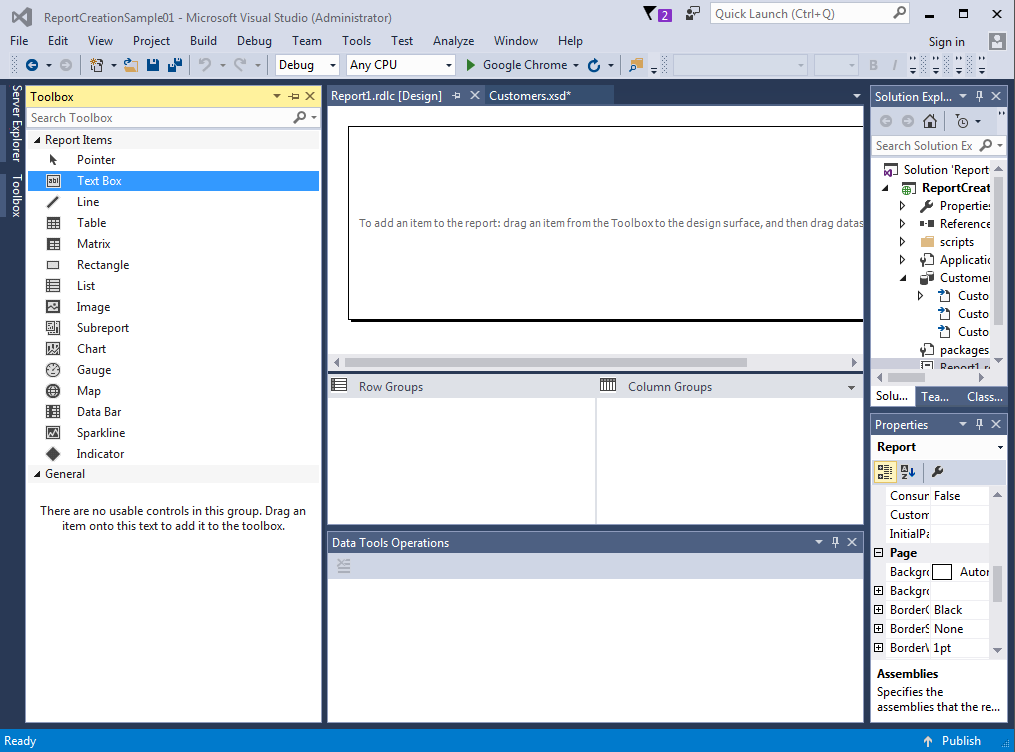Click the Solution Explorer Home icon

click(930, 121)
